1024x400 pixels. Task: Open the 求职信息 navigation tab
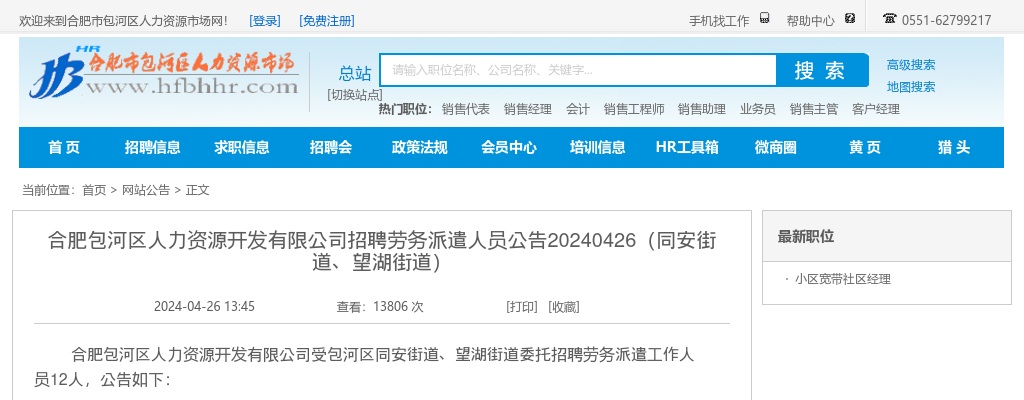click(242, 148)
